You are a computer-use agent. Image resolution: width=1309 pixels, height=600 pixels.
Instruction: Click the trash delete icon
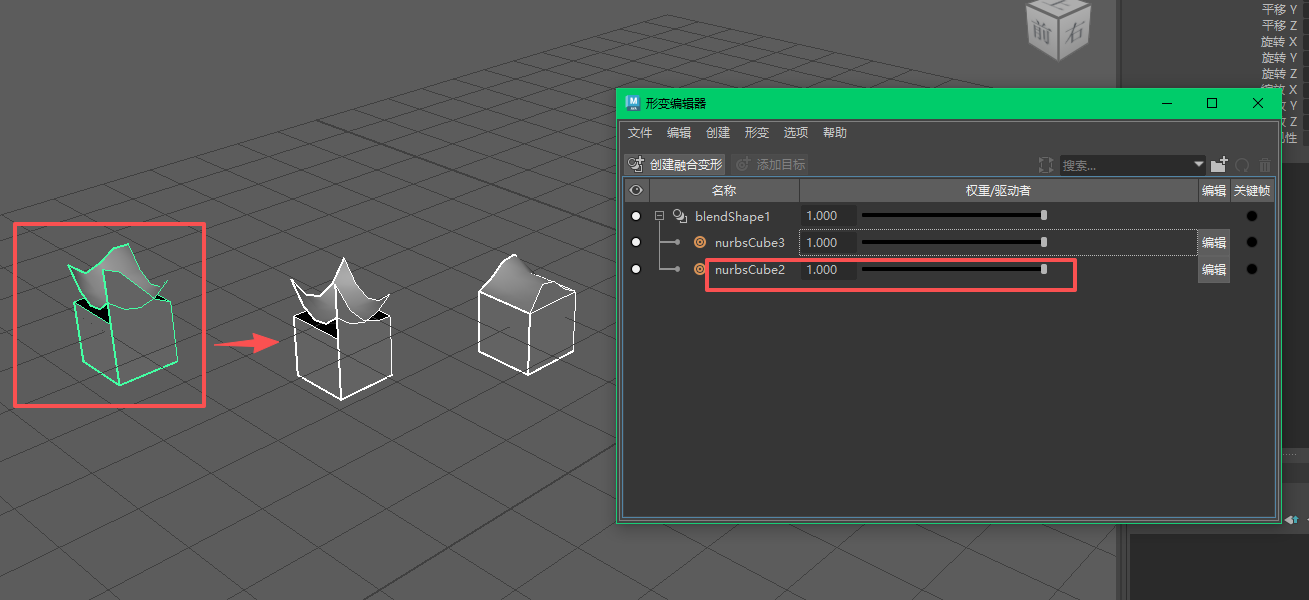[1265, 165]
